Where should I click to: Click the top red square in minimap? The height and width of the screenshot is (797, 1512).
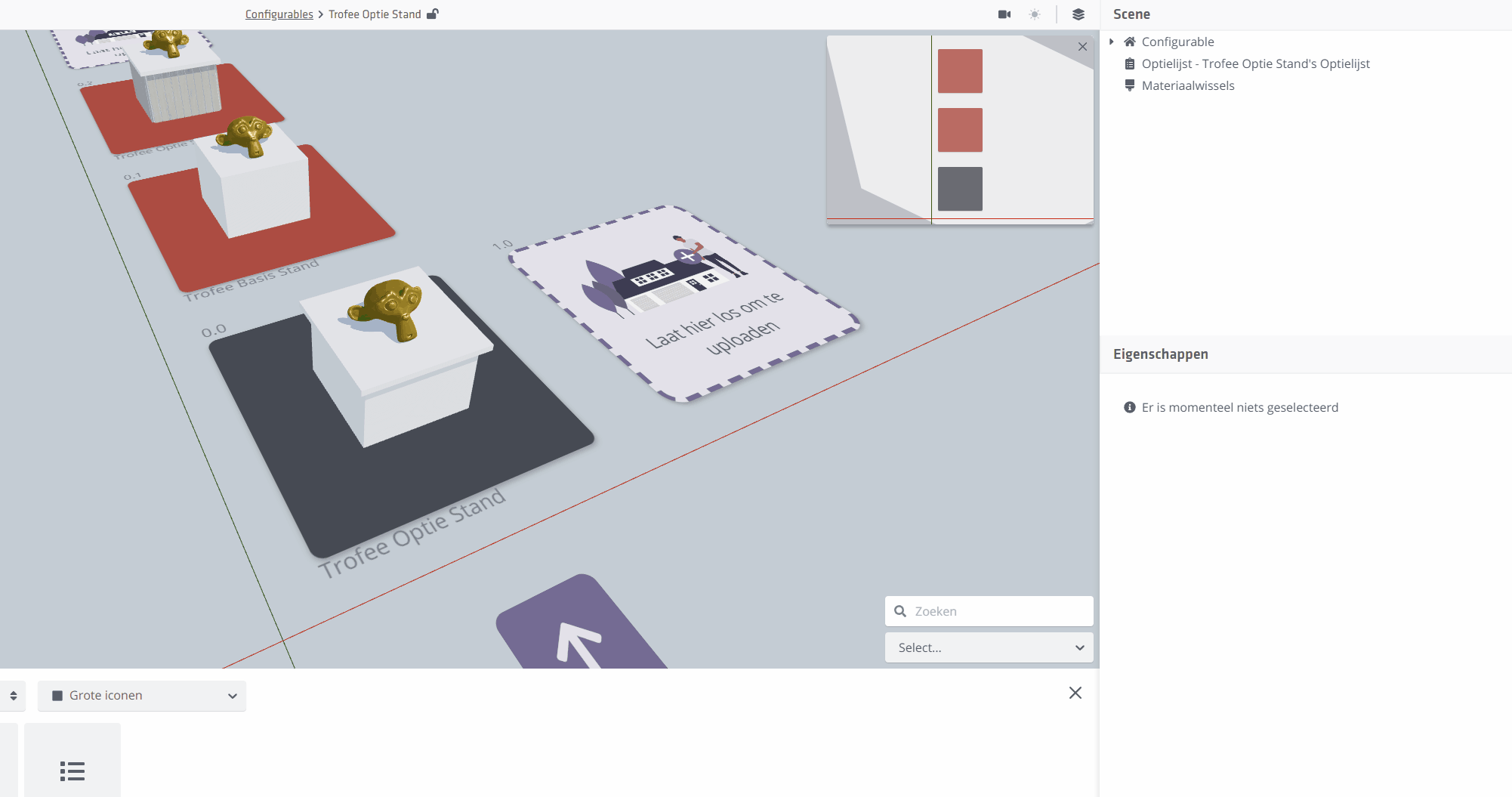coord(960,71)
